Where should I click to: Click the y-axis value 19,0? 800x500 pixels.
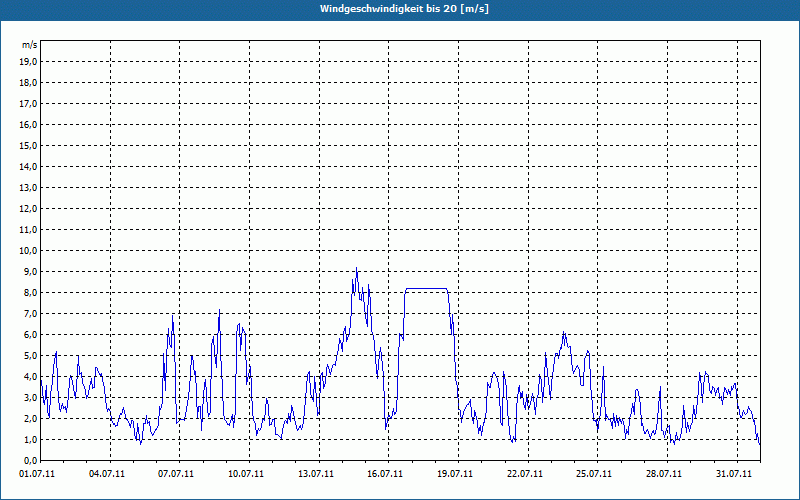click(x=28, y=62)
